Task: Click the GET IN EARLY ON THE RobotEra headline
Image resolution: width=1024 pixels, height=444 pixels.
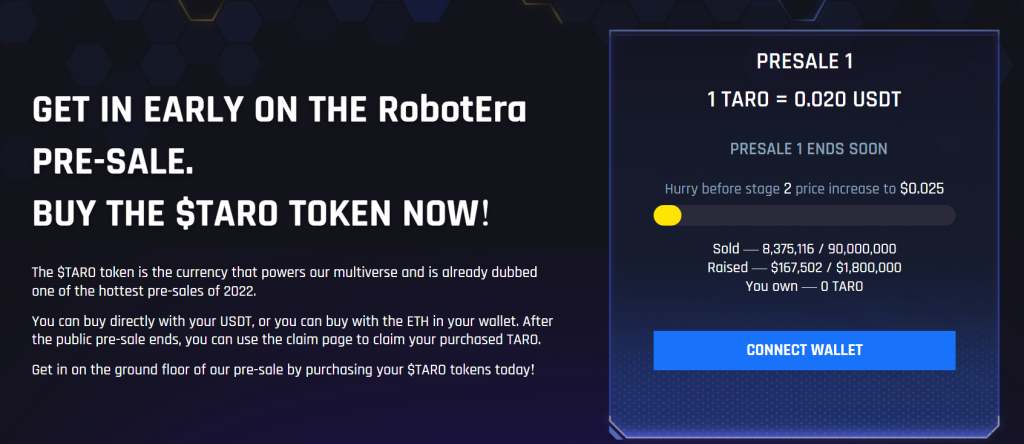Action: [280, 112]
